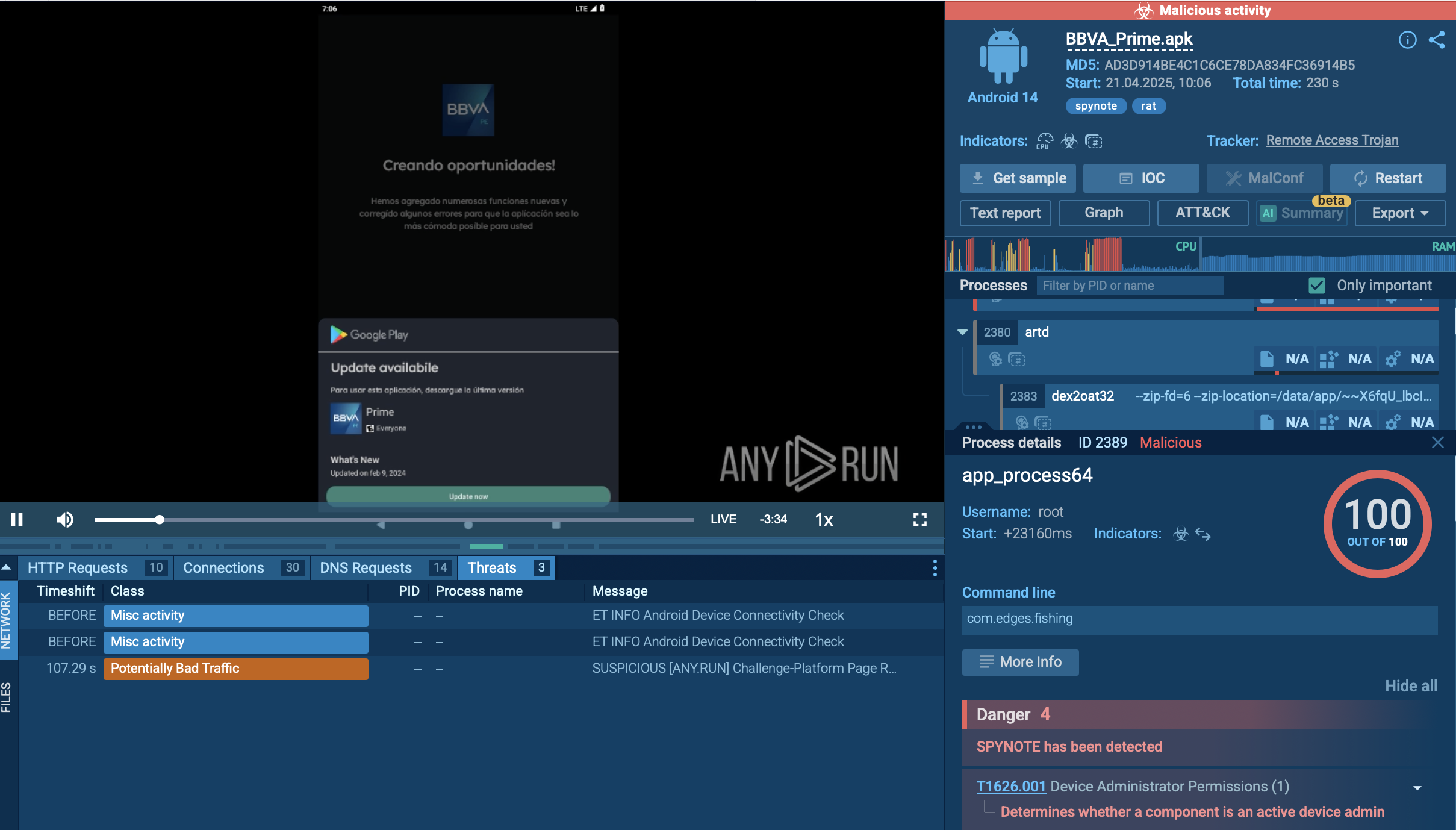1456x830 pixels.
Task: Mute the video with the speaker icon
Action: coord(64,519)
